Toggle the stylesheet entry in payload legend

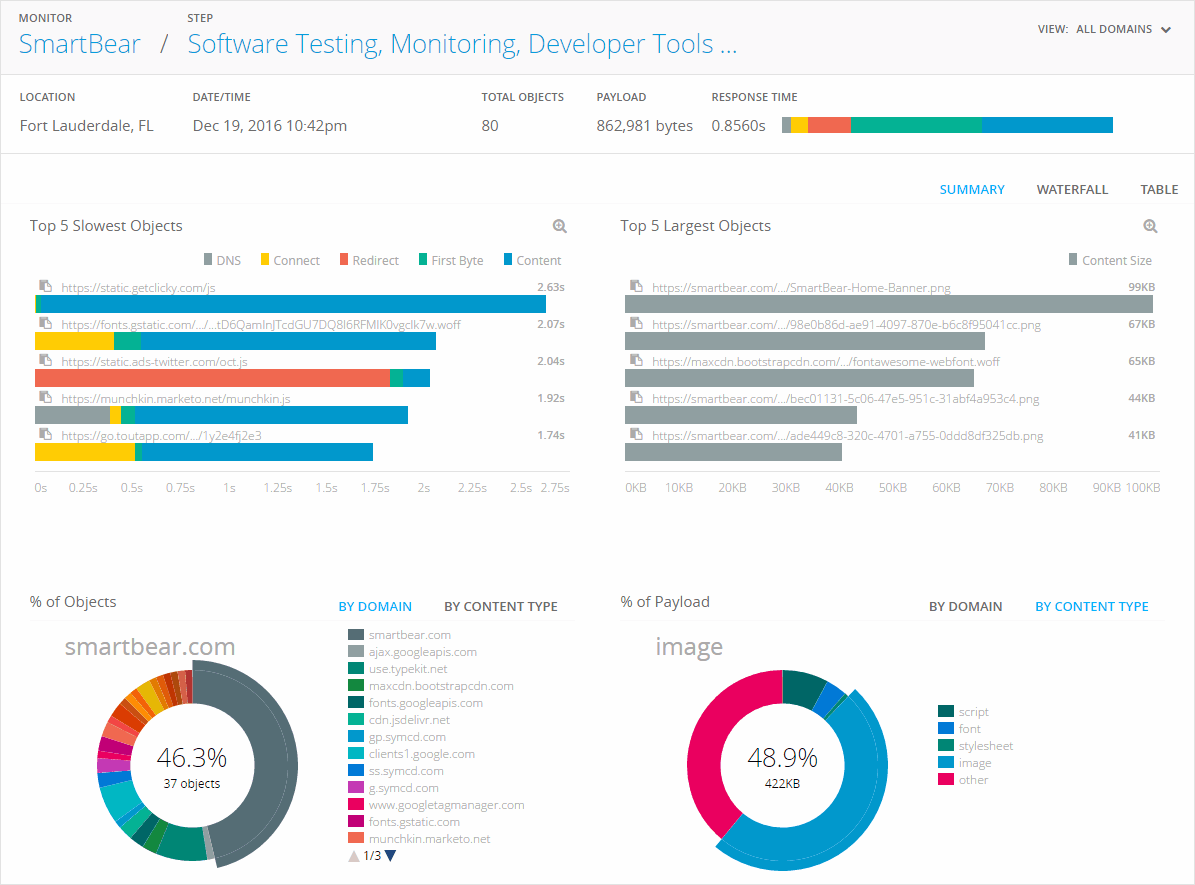pos(976,746)
